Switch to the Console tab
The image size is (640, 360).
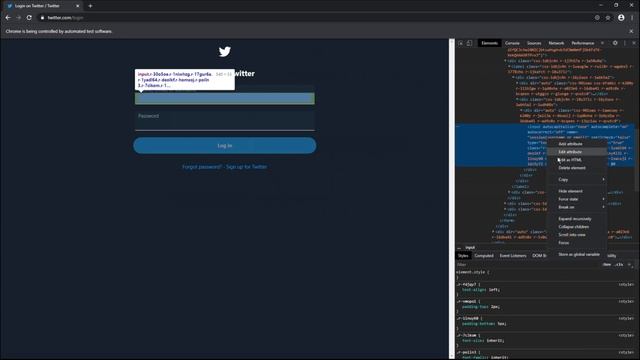pos(512,43)
